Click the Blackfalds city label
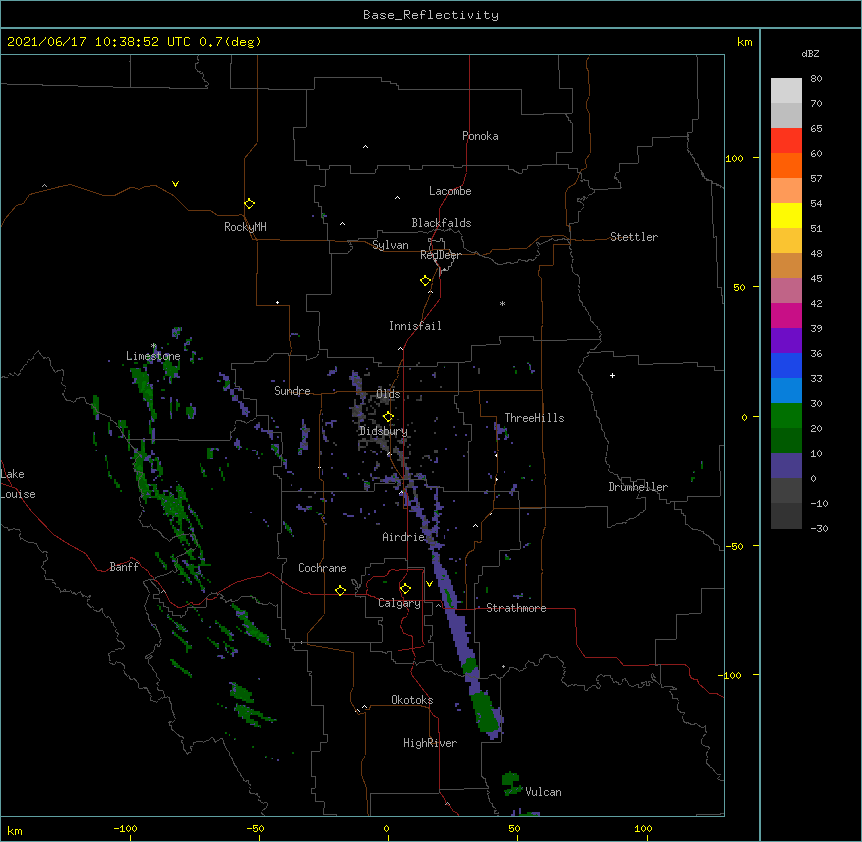Screen dimensions: 862x842 pos(441,223)
